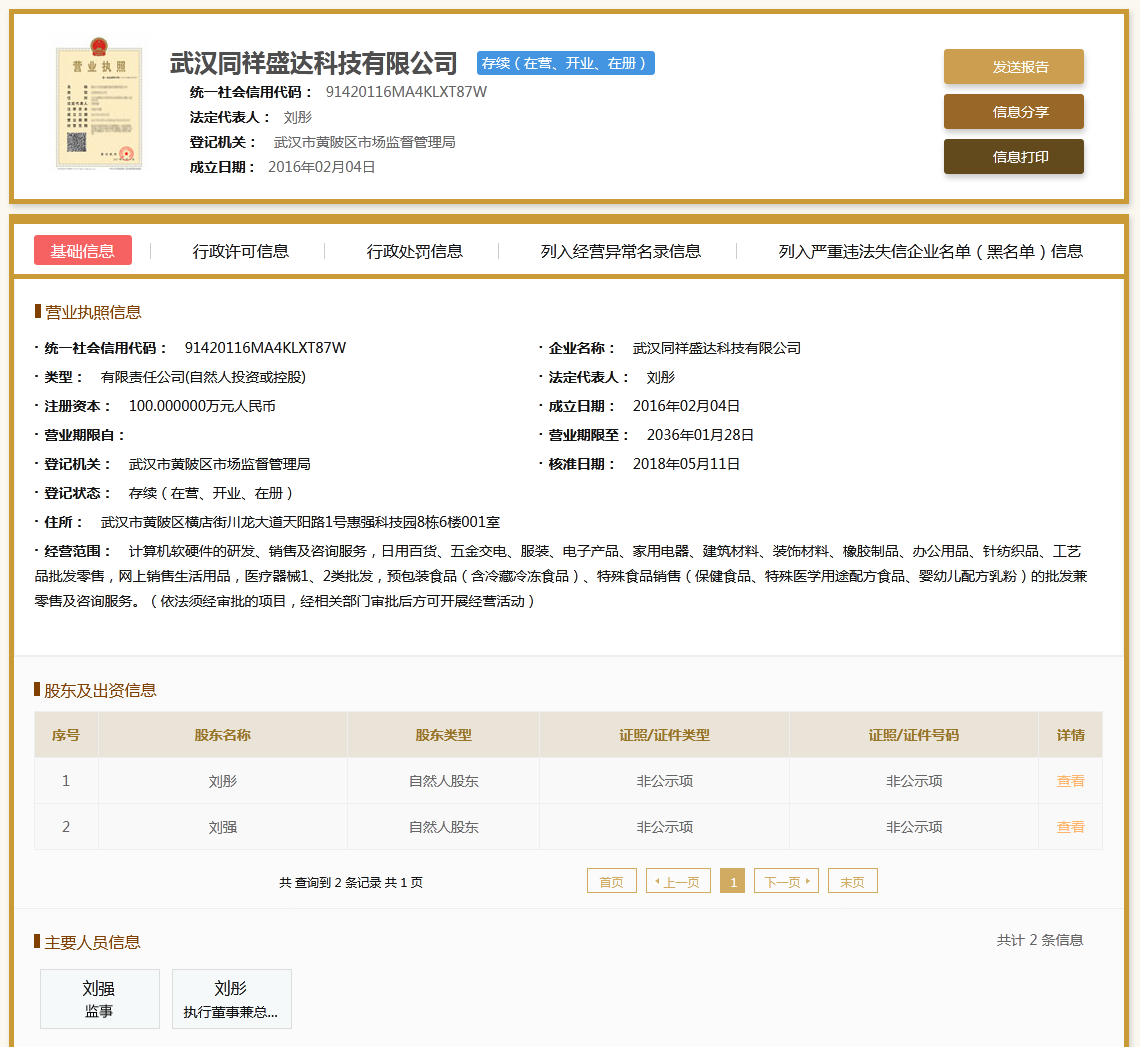Click the 下一页 pagination button
The height and width of the screenshot is (1047, 1140).
(786, 880)
